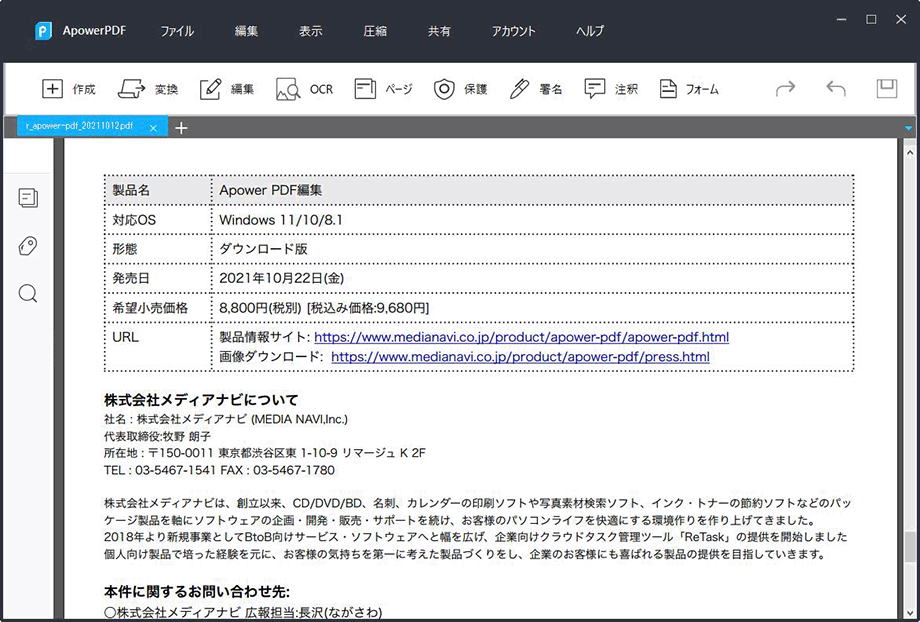Open the search sidebar panel
Screen dimensions: 920x622
[x=28, y=293]
